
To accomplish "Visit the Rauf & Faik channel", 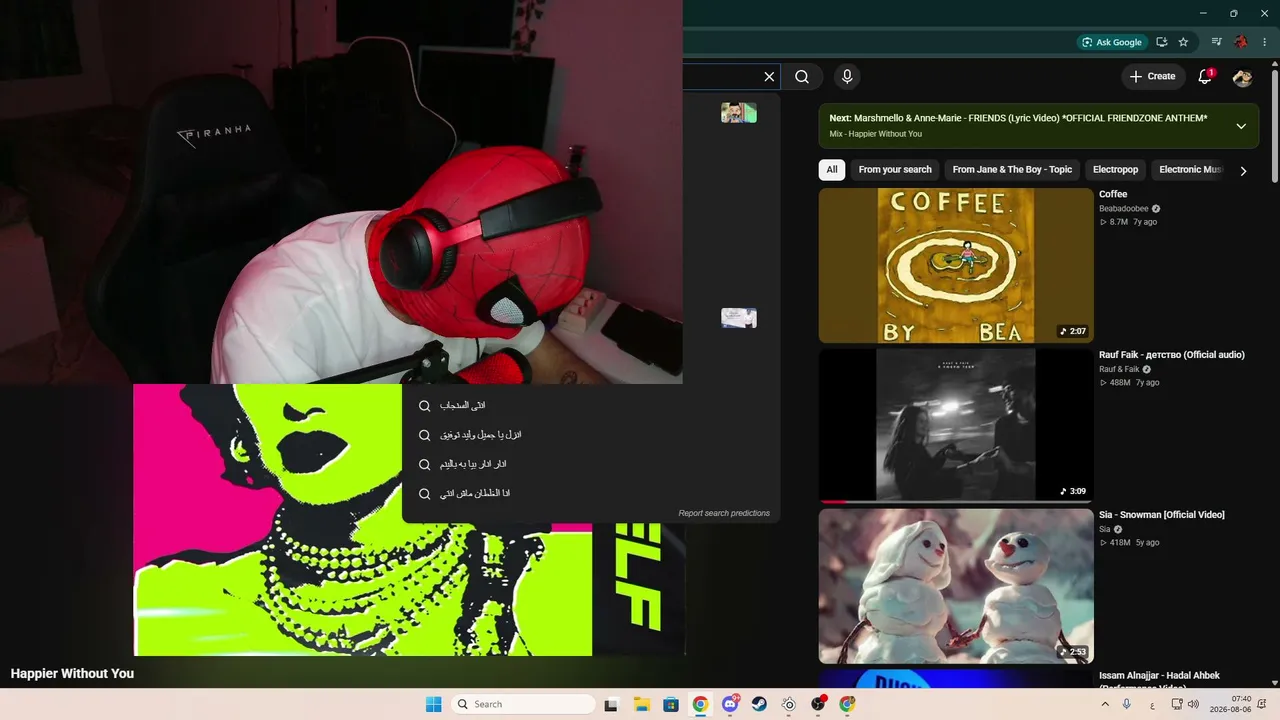I will point(1119,370).
